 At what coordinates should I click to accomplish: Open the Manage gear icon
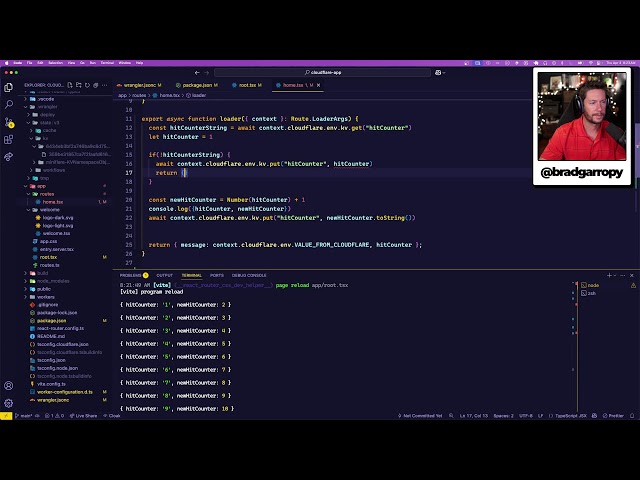[8, 403]
